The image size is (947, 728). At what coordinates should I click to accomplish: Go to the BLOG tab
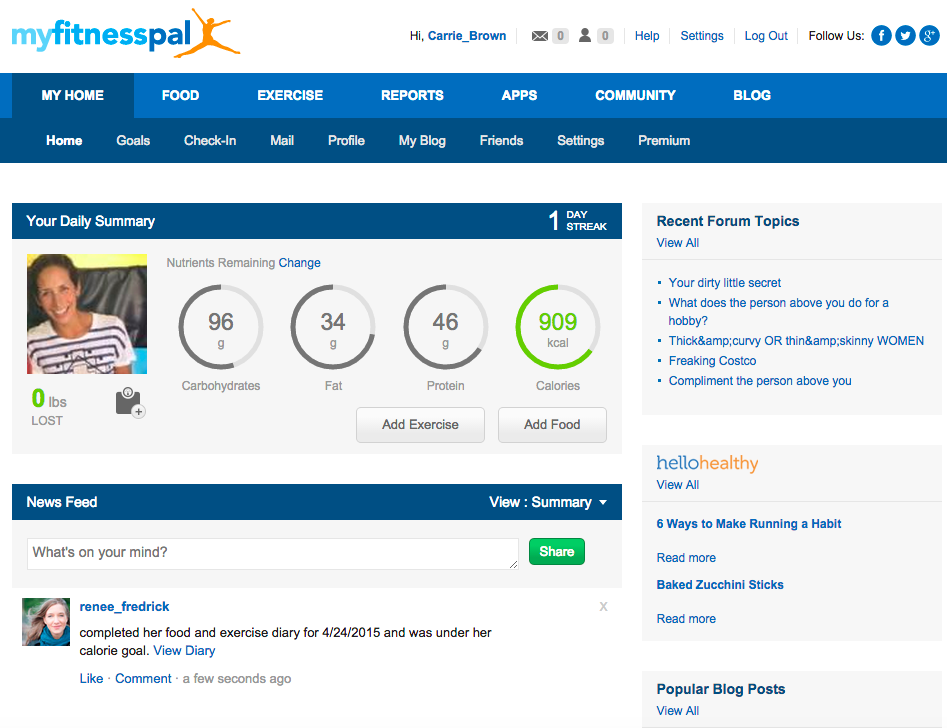752,95
